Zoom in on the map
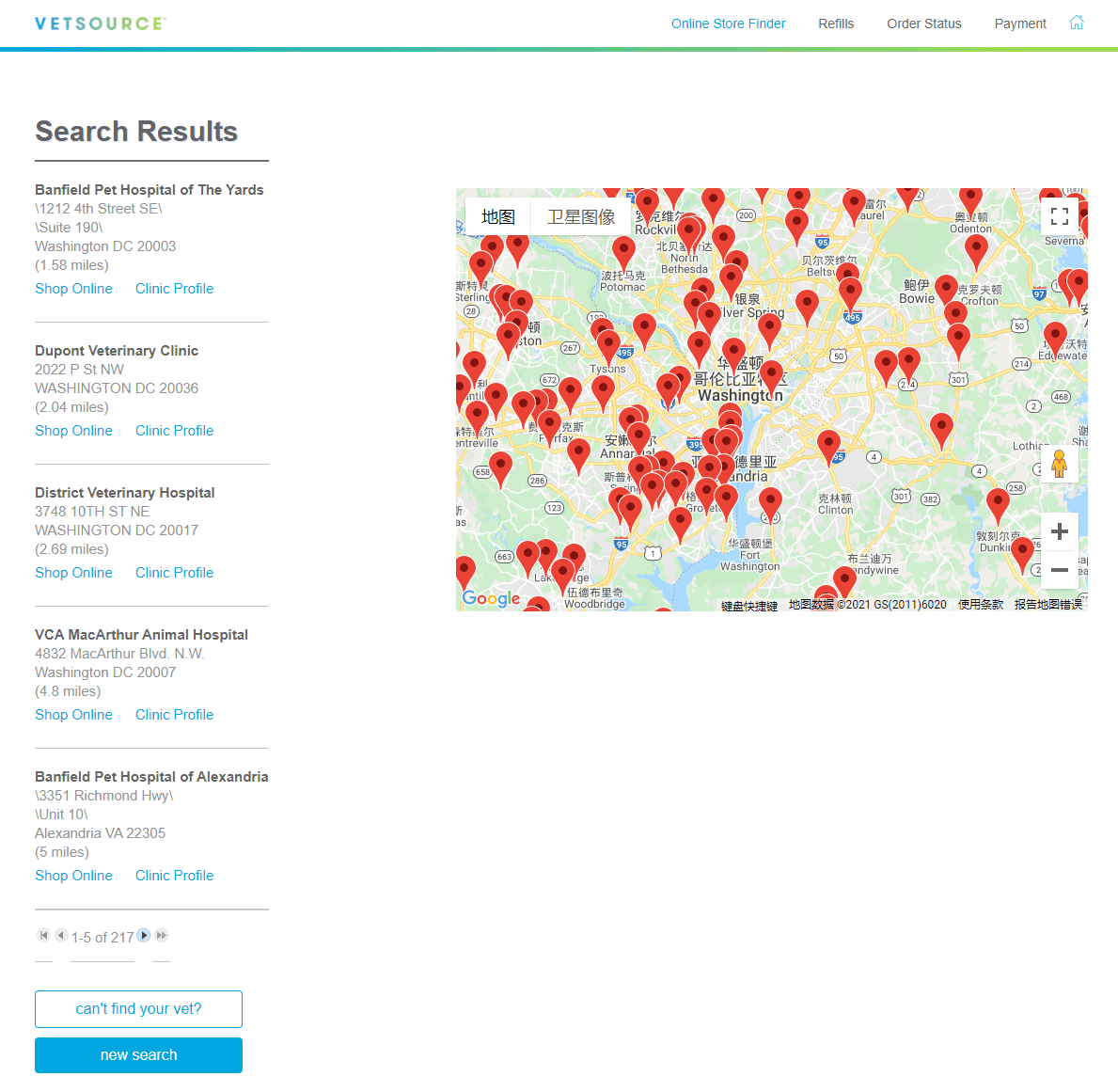 pos(1059,531)
